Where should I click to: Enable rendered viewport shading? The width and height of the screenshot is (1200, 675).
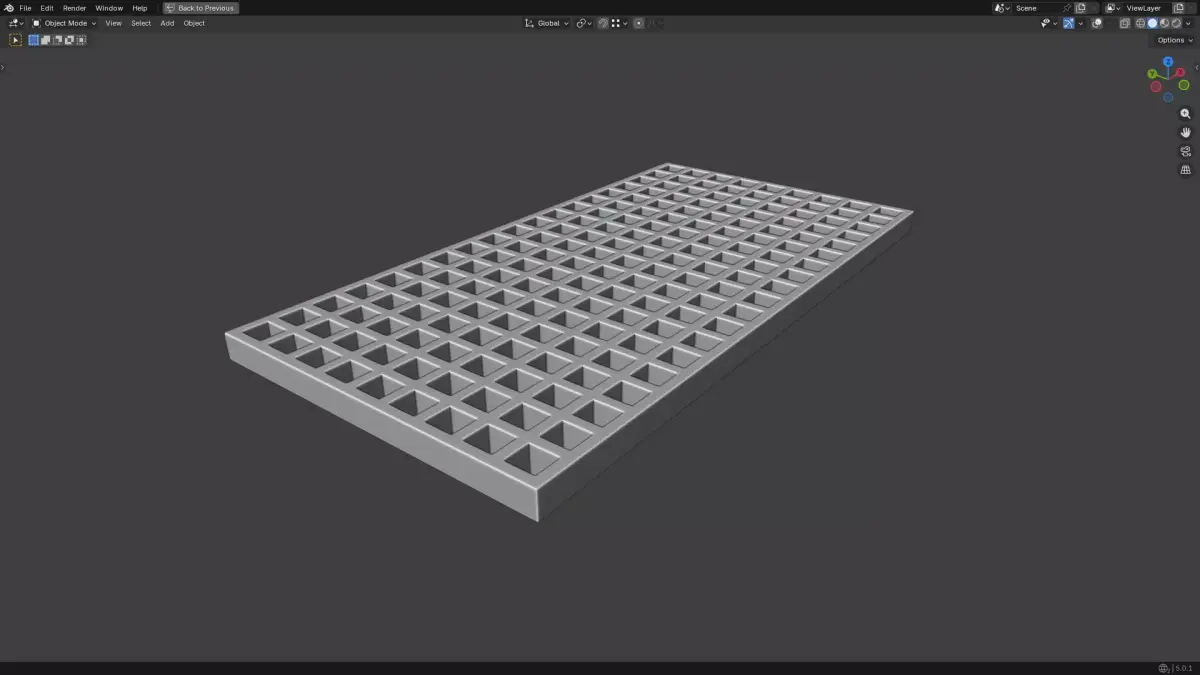1175,23
